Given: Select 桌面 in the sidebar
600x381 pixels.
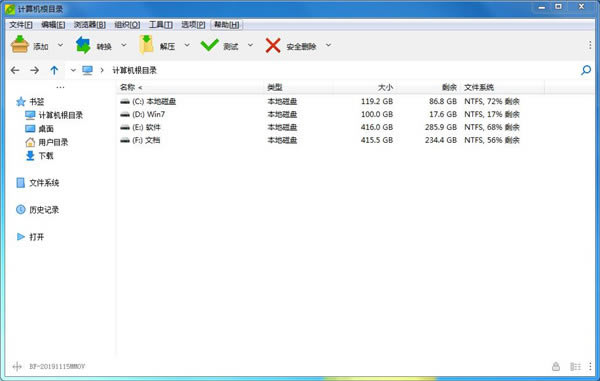Looking at the screenshot, I should point(46,129).
